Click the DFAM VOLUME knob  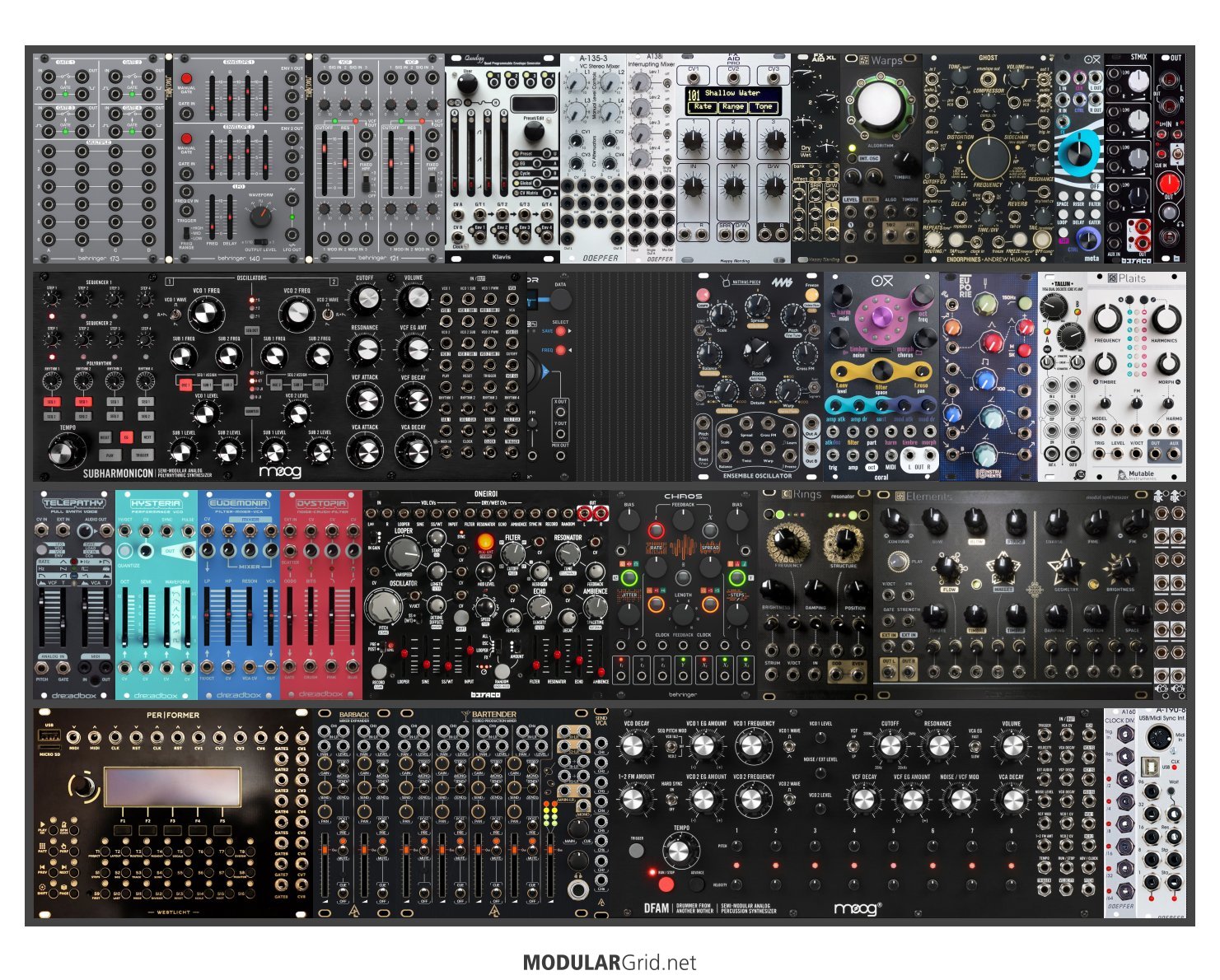click(1011, 746)
